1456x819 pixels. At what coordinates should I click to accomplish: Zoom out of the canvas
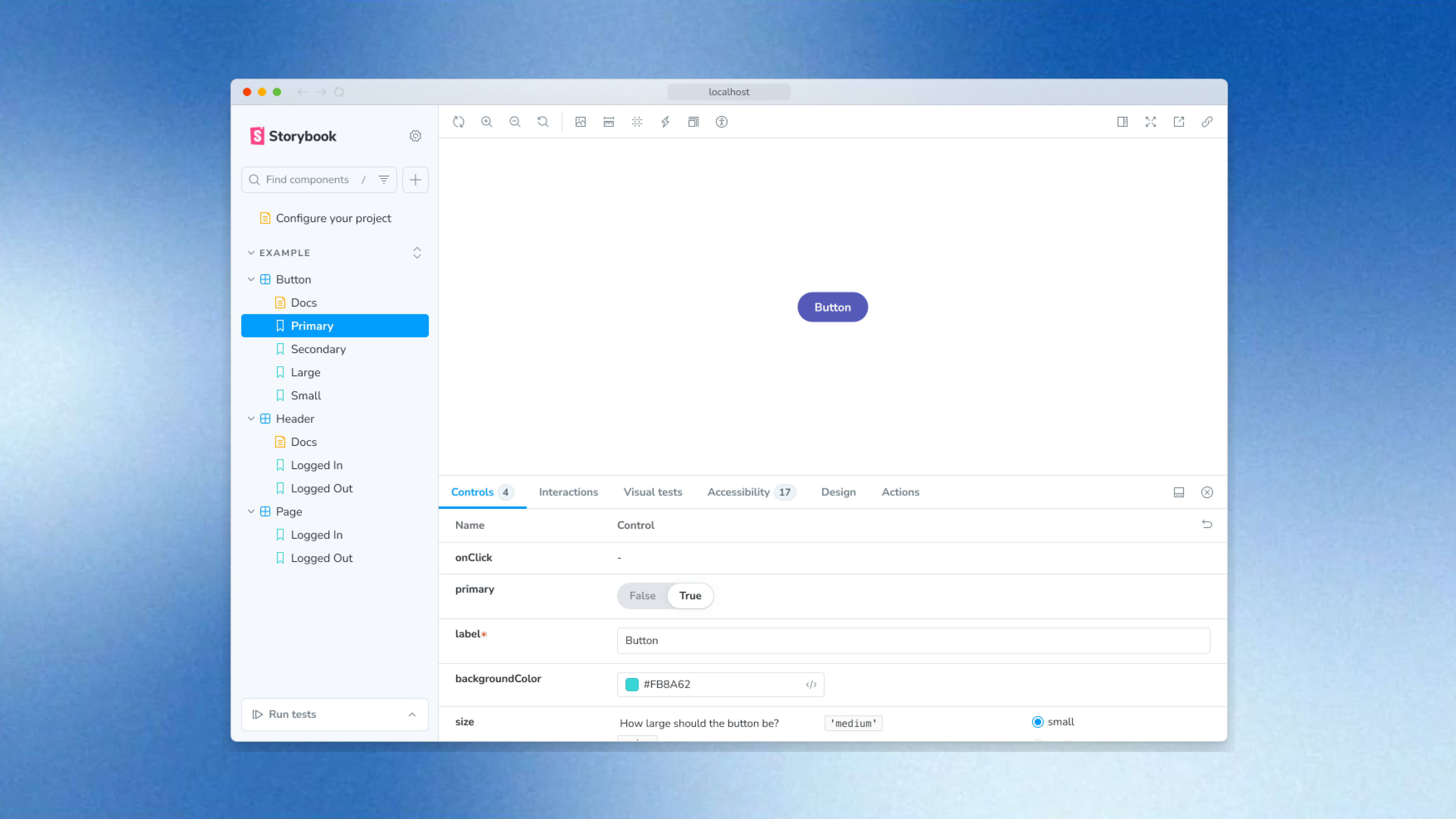[515, 121]
